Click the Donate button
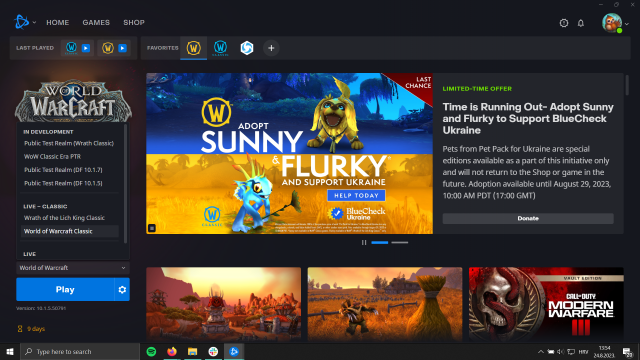Viewport: 640px width, 360px height. (528, 218)
